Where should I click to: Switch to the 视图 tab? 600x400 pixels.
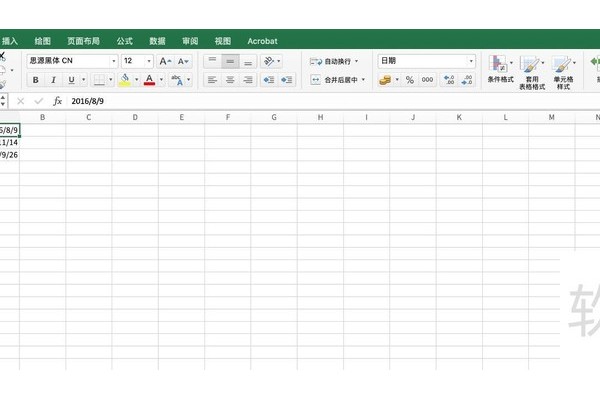click(x=223, y=41)
